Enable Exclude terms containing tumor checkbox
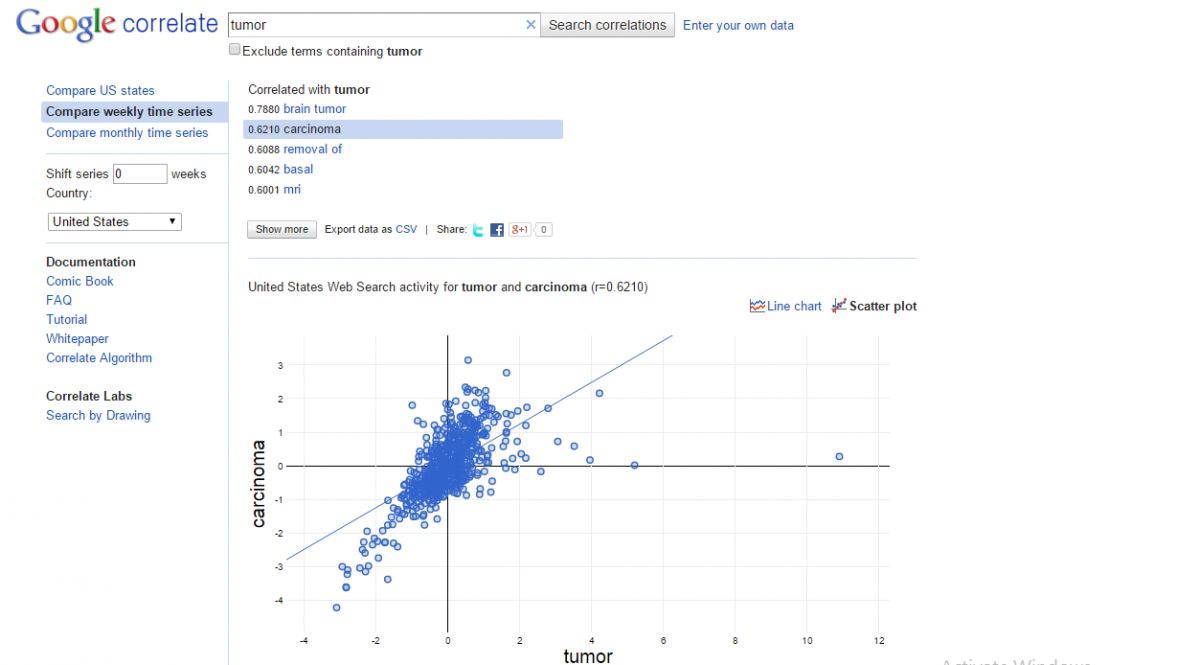Image resolution: width=1200 pixels, height=665 pixels. [235, 49]
